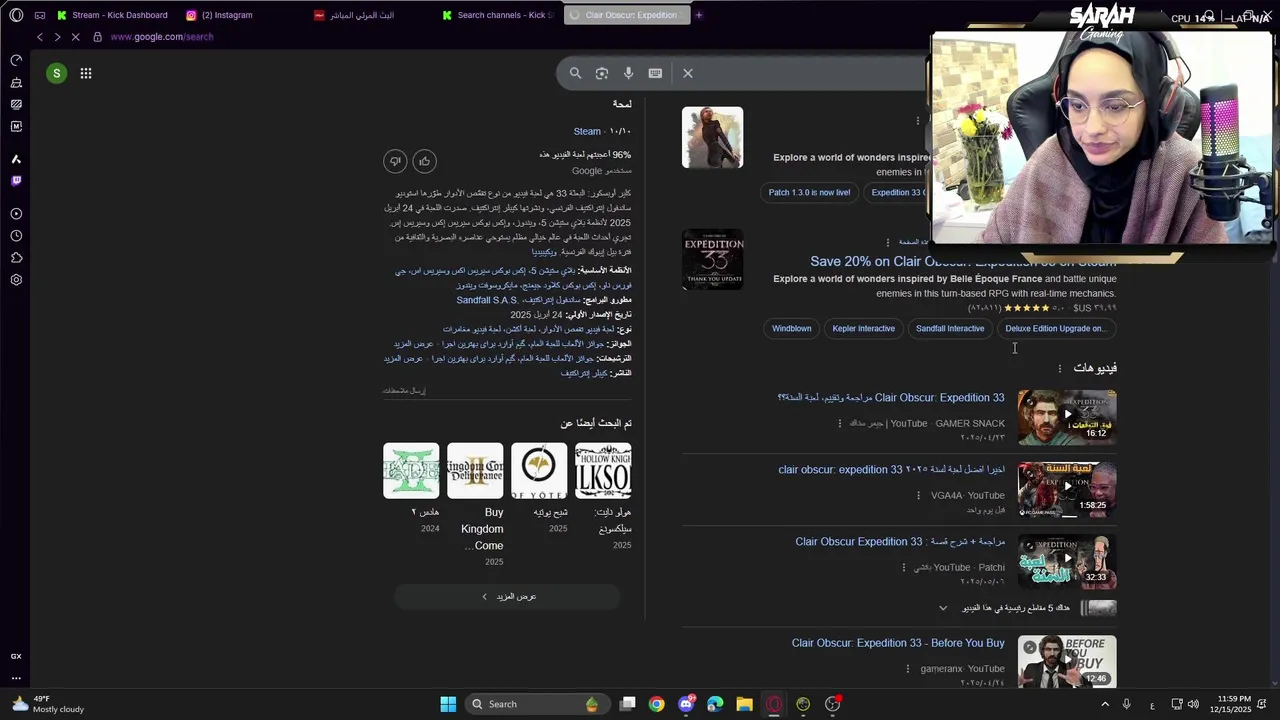The height and width of the screenshot is (720, 1280).
Task: Click the Opera menu logo
Action: tap(16, 15)
